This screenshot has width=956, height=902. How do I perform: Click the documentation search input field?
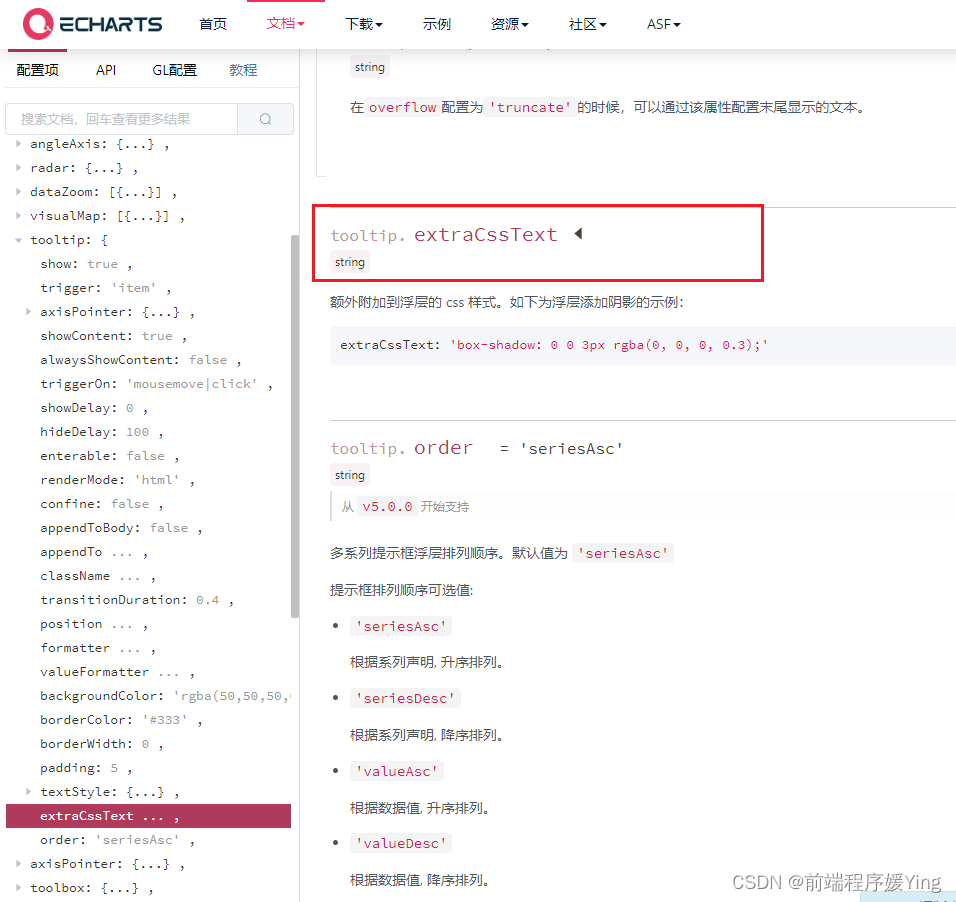[120, 118]
